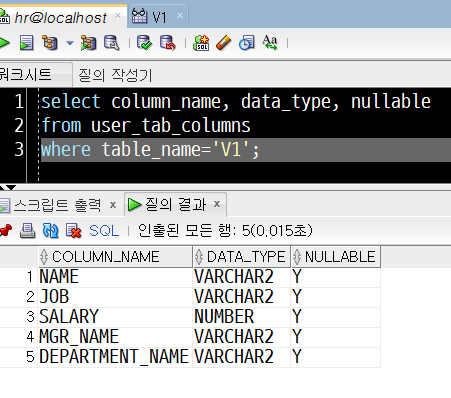
Task: Click the Run Script icon
Action: click(27, 43)
